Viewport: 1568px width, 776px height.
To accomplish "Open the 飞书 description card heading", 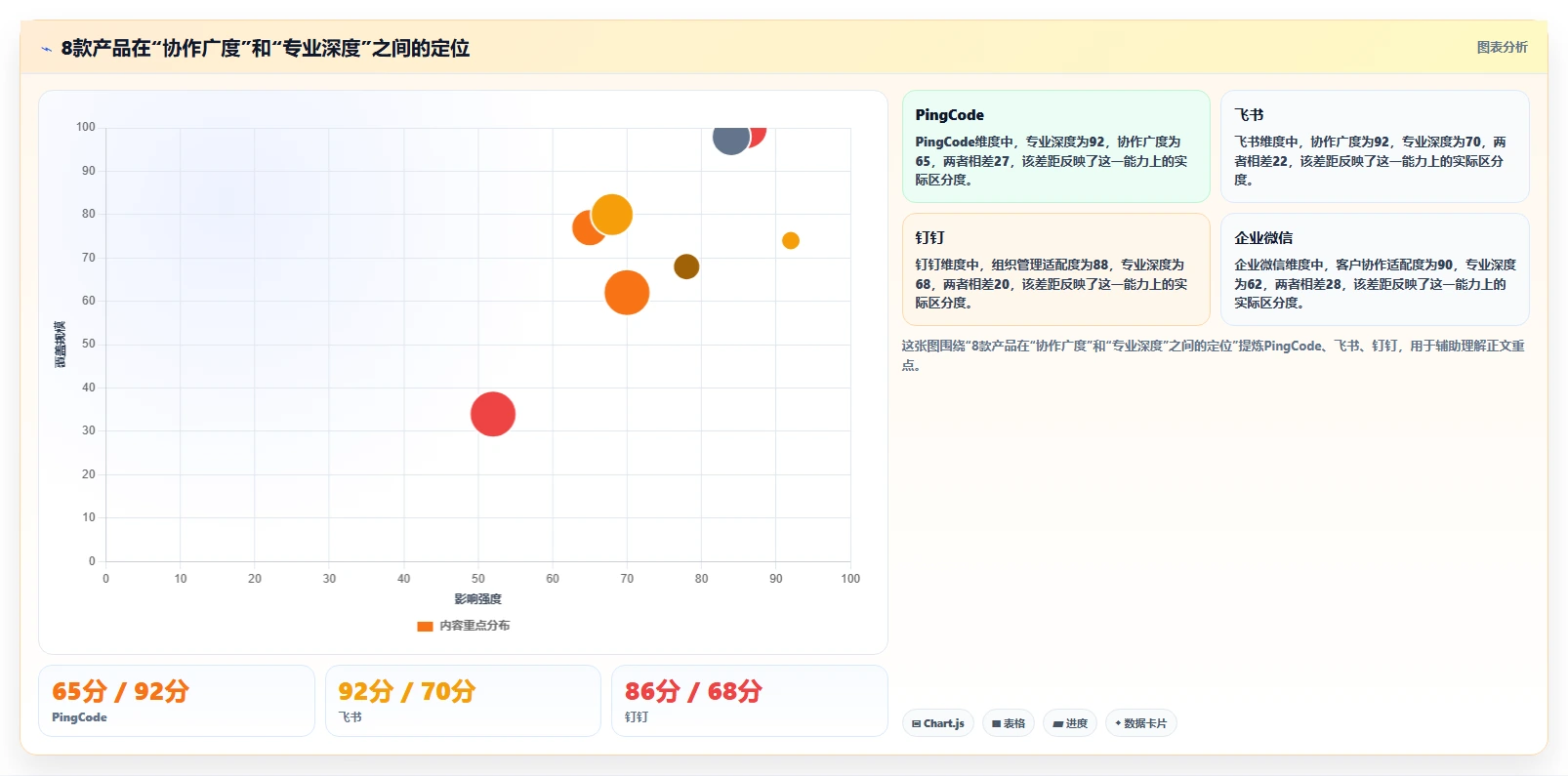I will click(x=1249, y=115).
